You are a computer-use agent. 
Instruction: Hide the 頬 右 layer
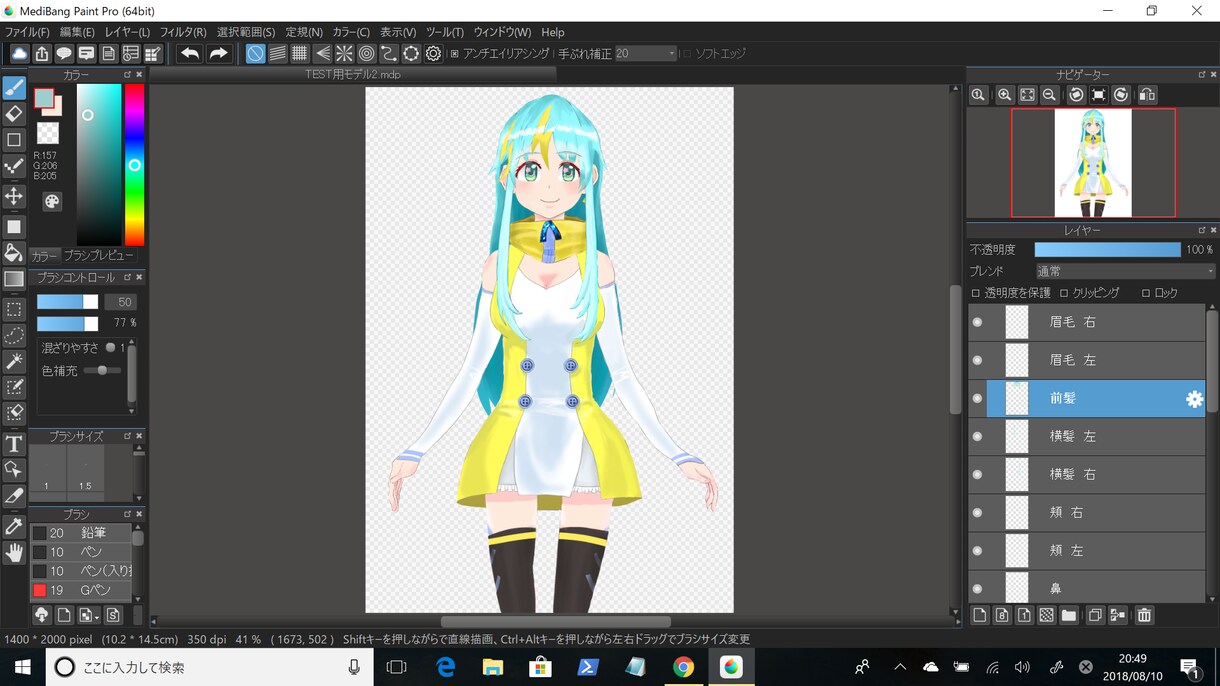977,512
